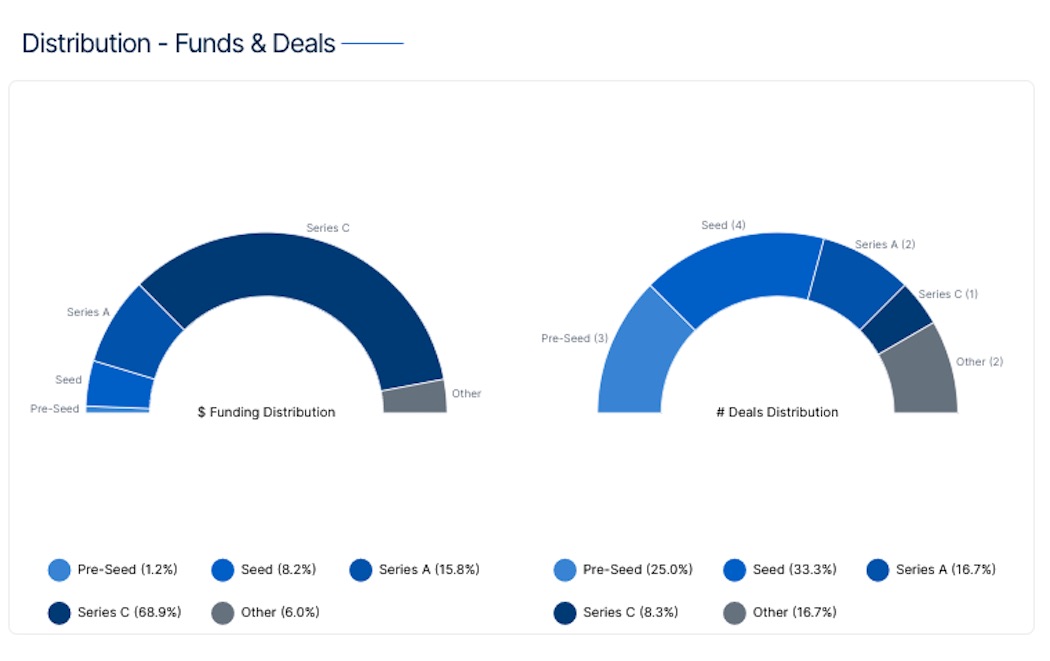Toggle Seed (8.2%) legend entry
1050x661 pixels.
coord(264,570)
